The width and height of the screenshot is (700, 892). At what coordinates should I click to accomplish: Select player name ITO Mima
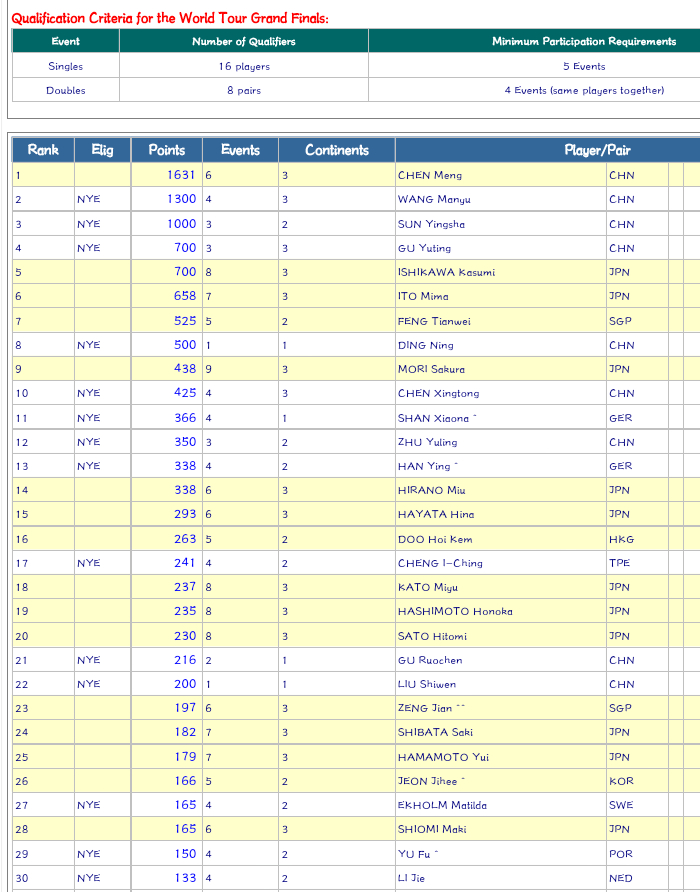[x=423, y=296]
